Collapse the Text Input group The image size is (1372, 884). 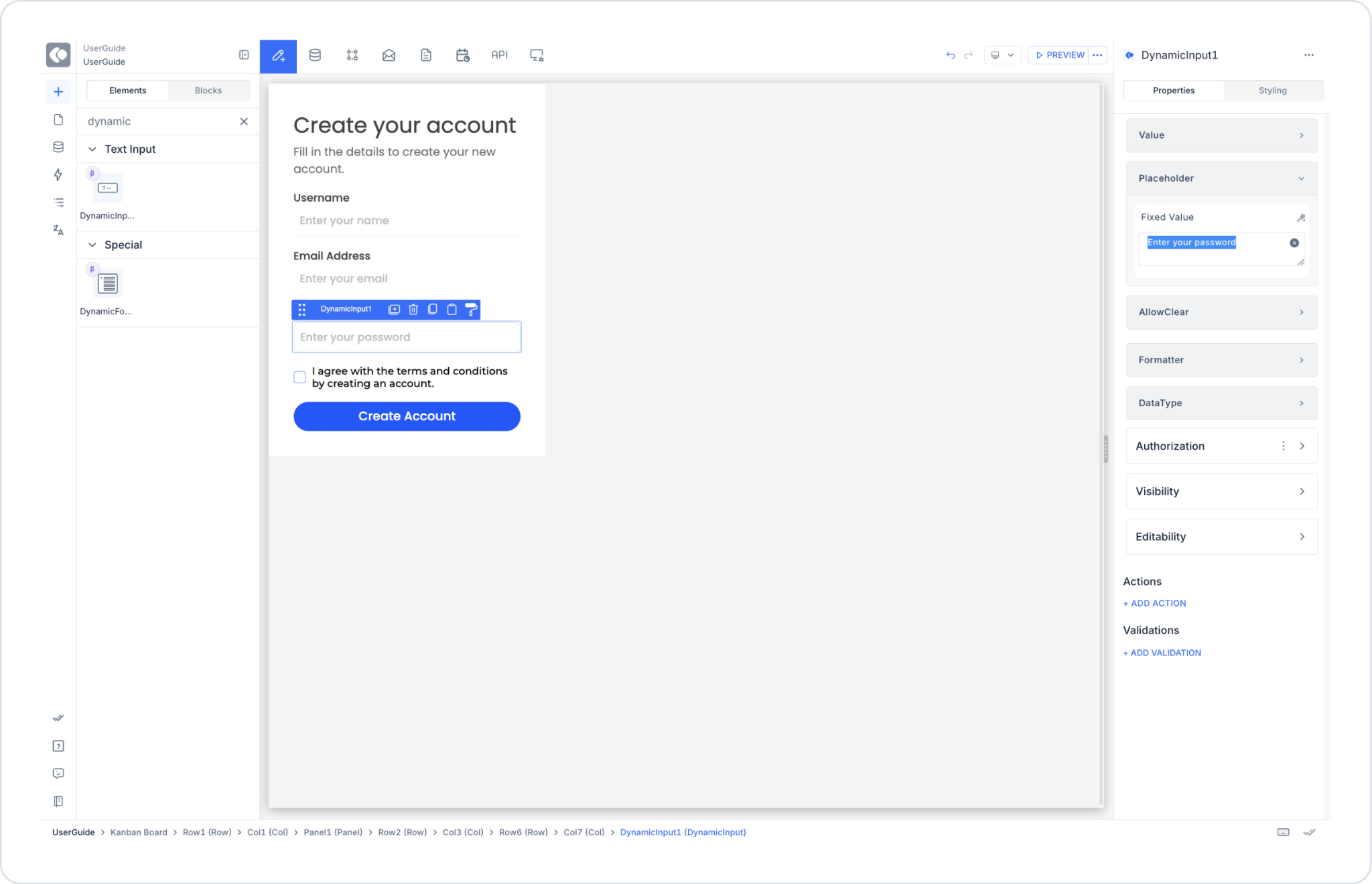pyautogui.click(x=92, y=149)
